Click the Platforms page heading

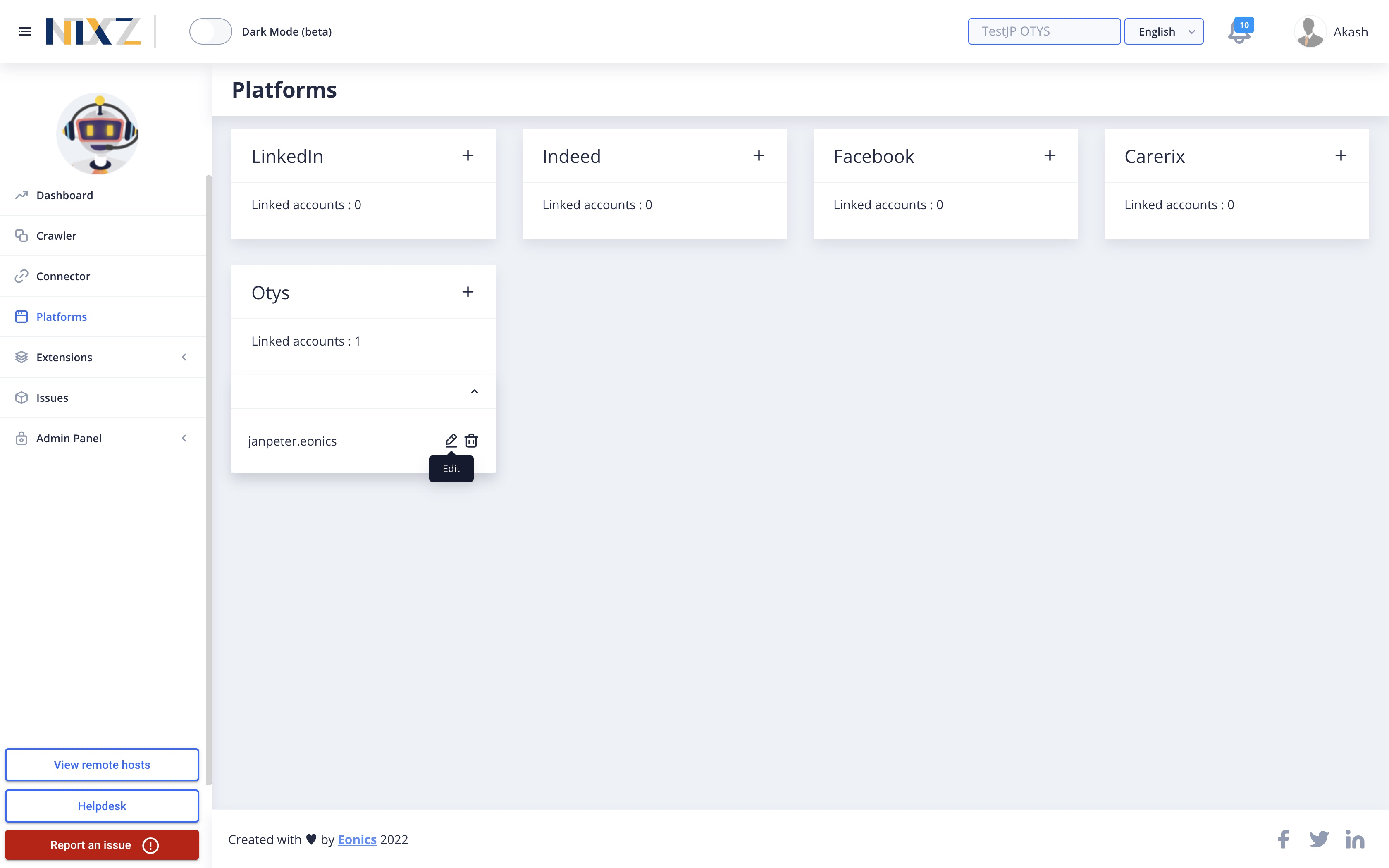click(x=284, y=90)
